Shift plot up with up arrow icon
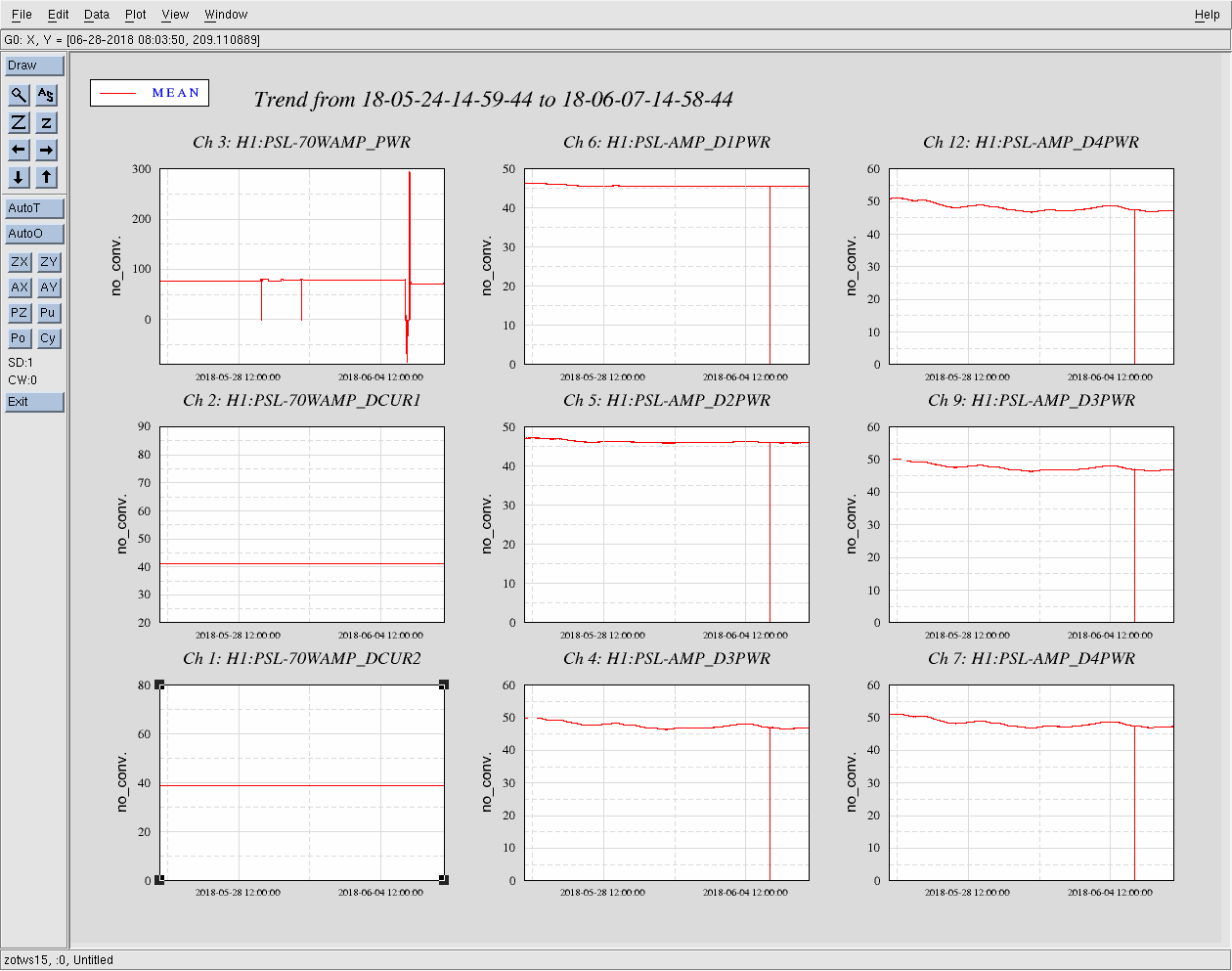Viewport: 1232px width, 971px height. pos(47,177)
